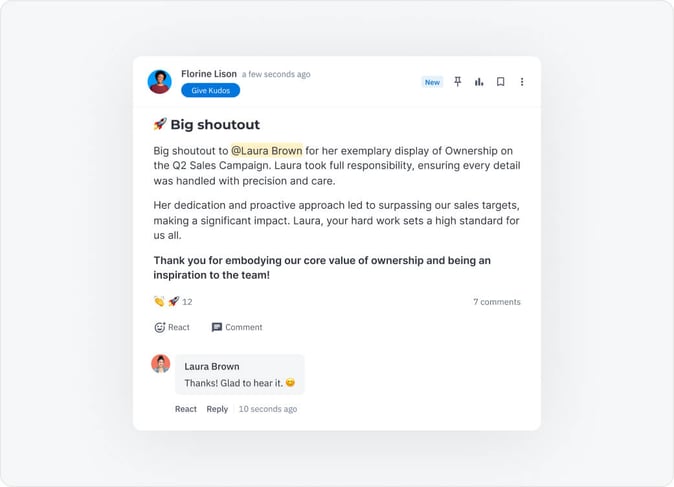
Task: Click the @Laura Brown mention
Action: point(267,151)
